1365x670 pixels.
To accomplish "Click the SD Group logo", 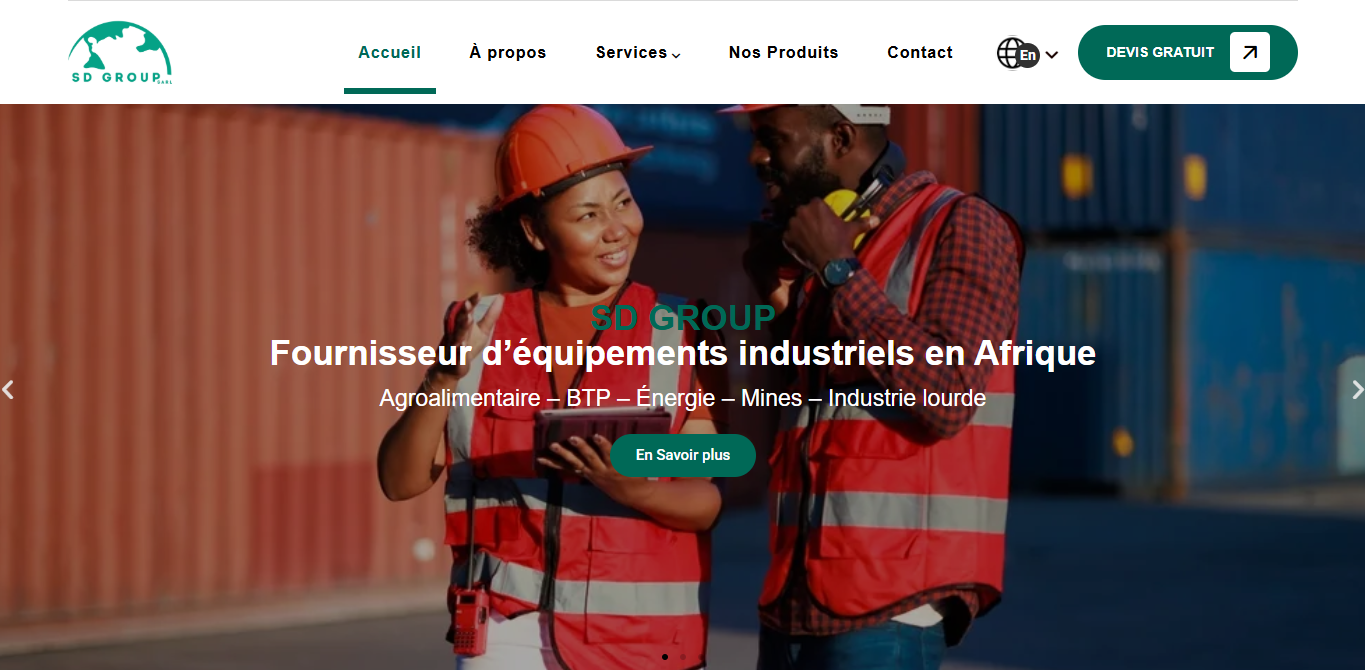I will pos(120,53).
